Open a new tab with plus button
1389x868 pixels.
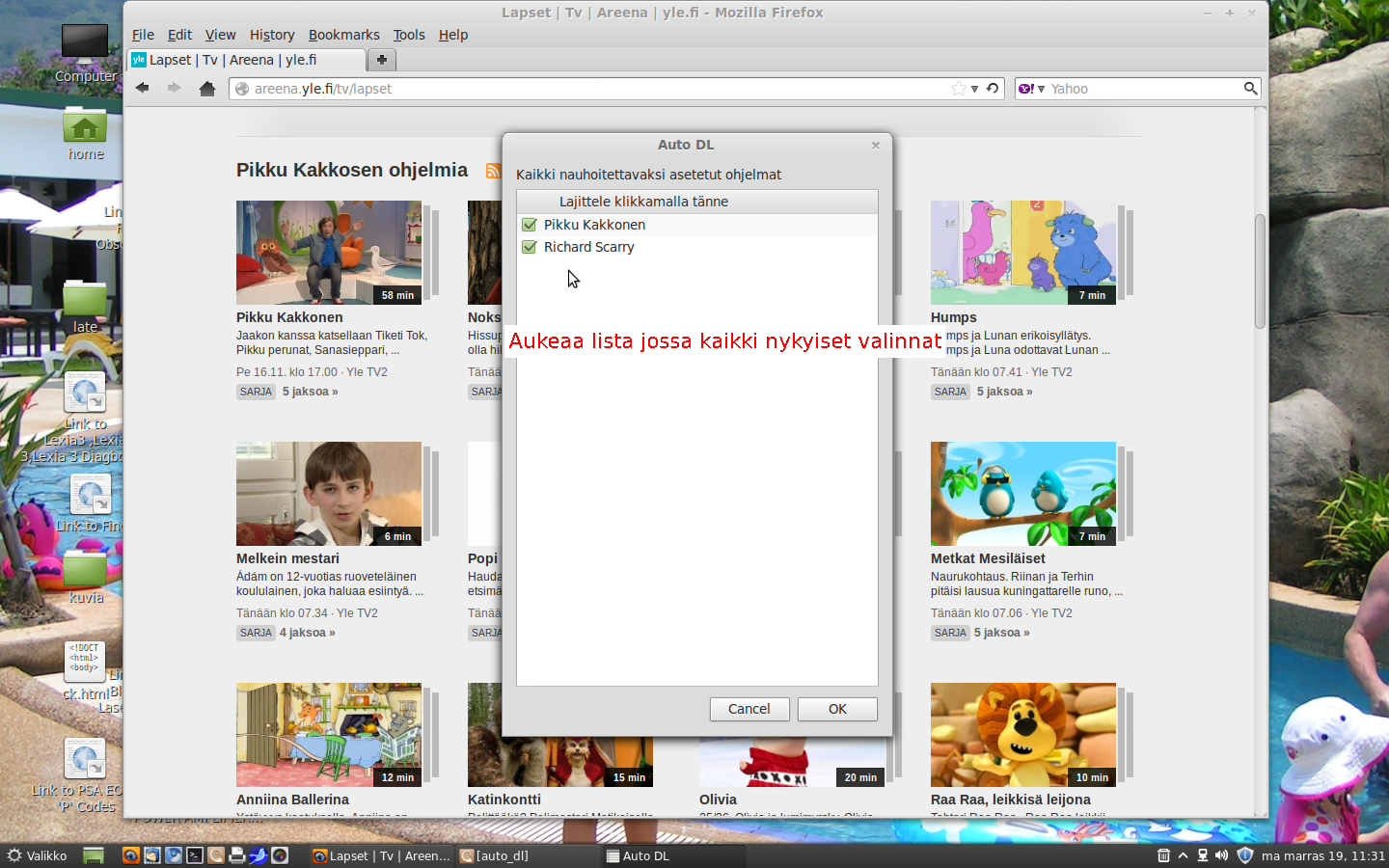click(x=382, y=60)
